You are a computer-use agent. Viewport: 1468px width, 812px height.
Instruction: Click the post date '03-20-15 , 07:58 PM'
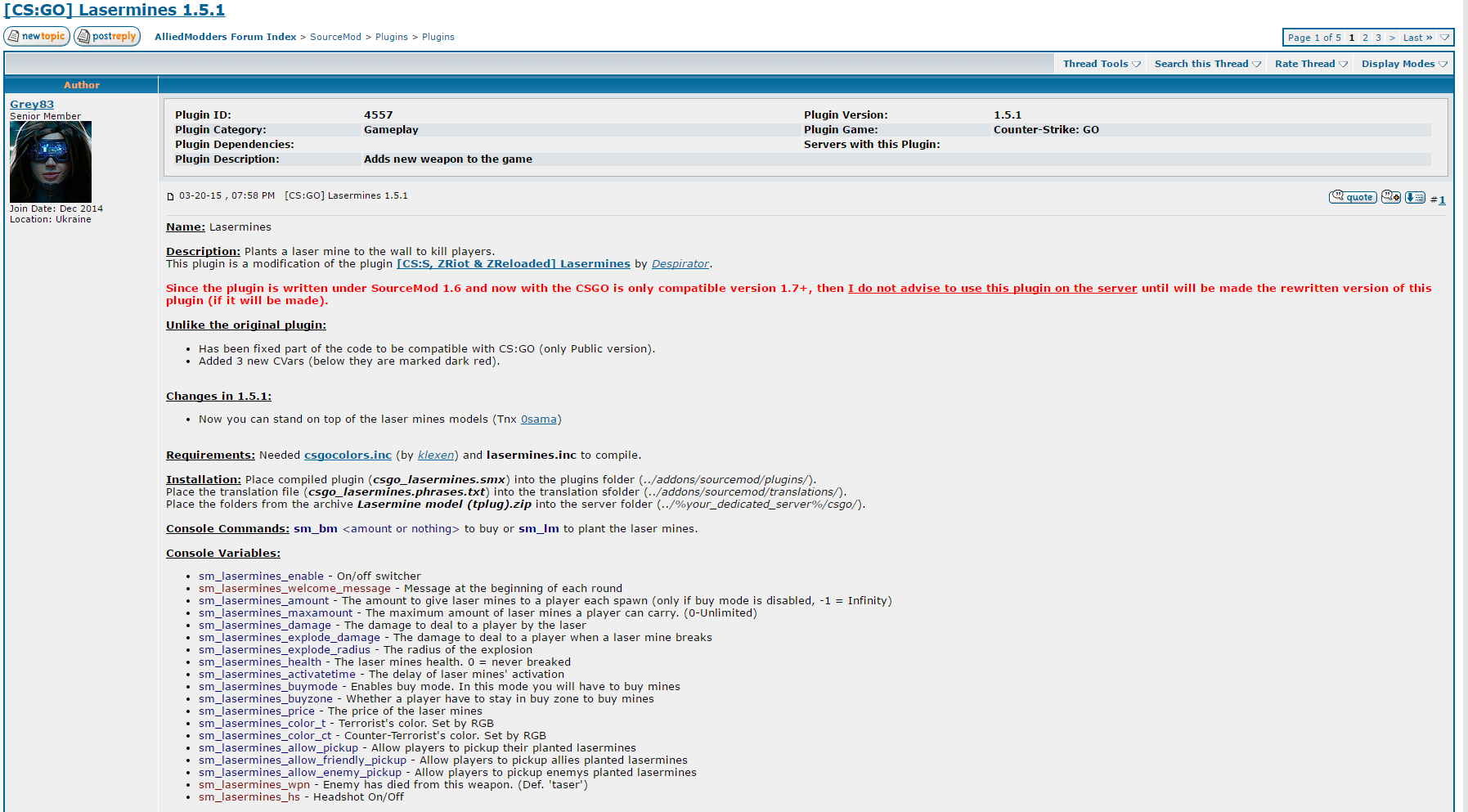[227, 196]
